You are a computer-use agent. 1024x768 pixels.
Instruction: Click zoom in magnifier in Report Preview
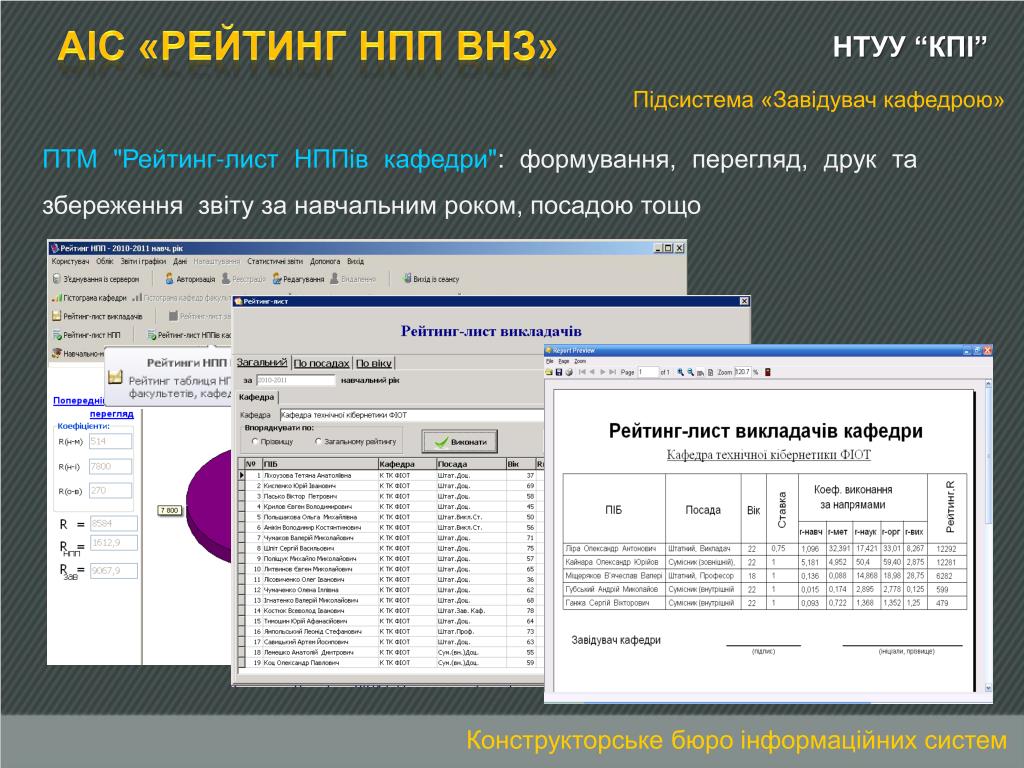coord(680,372)
